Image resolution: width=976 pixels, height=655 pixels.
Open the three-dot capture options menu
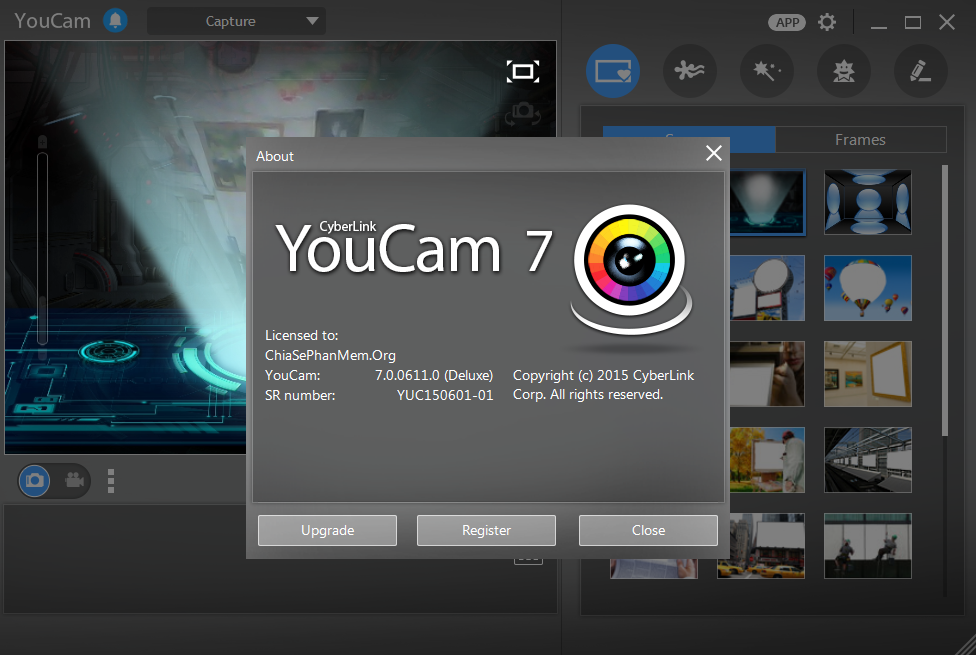tap(111, 481)
